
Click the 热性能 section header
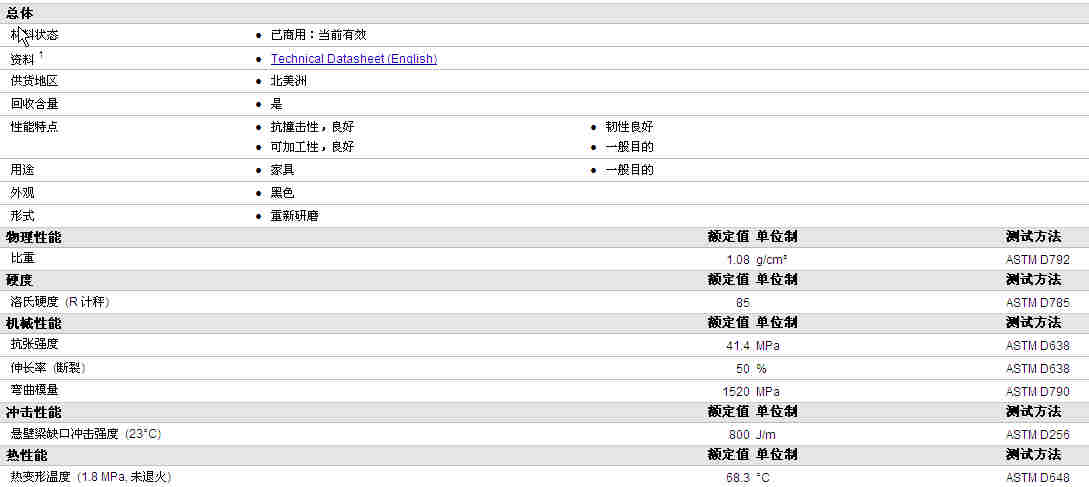pyautogui.click(x=26, y=455)
